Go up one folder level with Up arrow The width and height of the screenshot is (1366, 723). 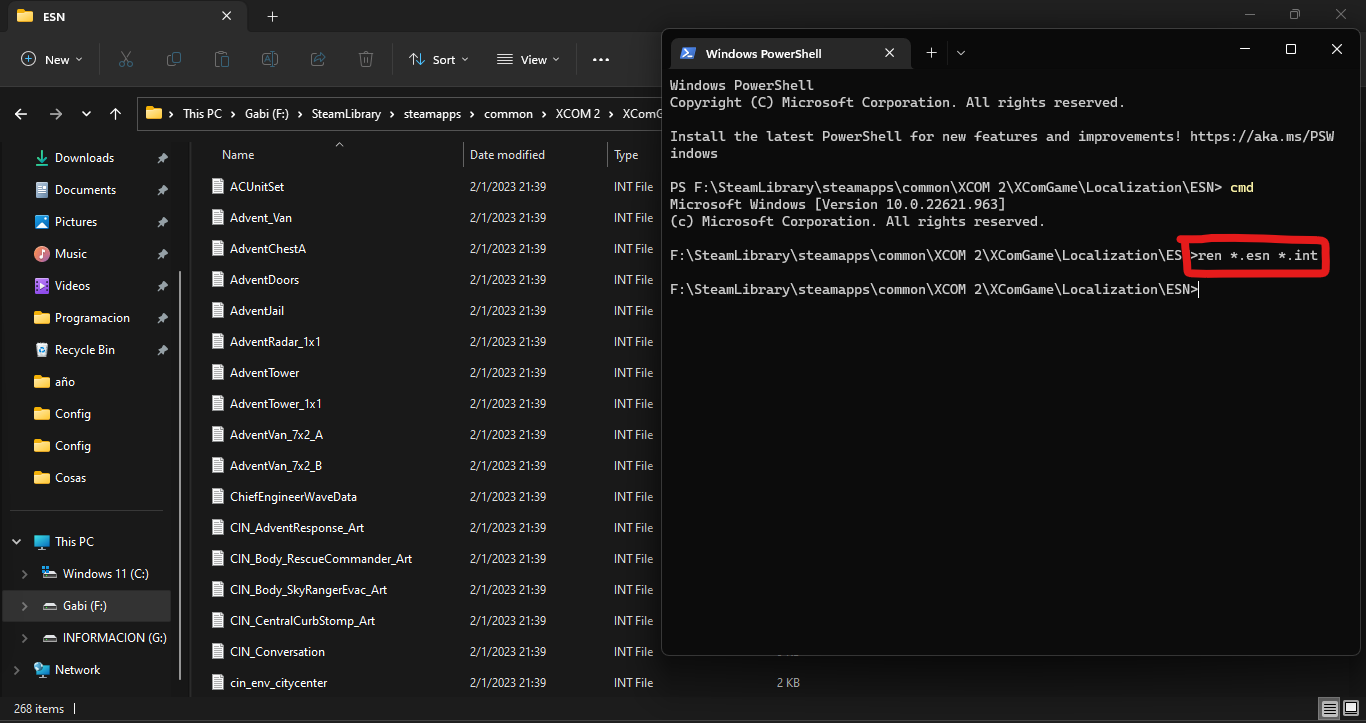(x=116, y=114)
